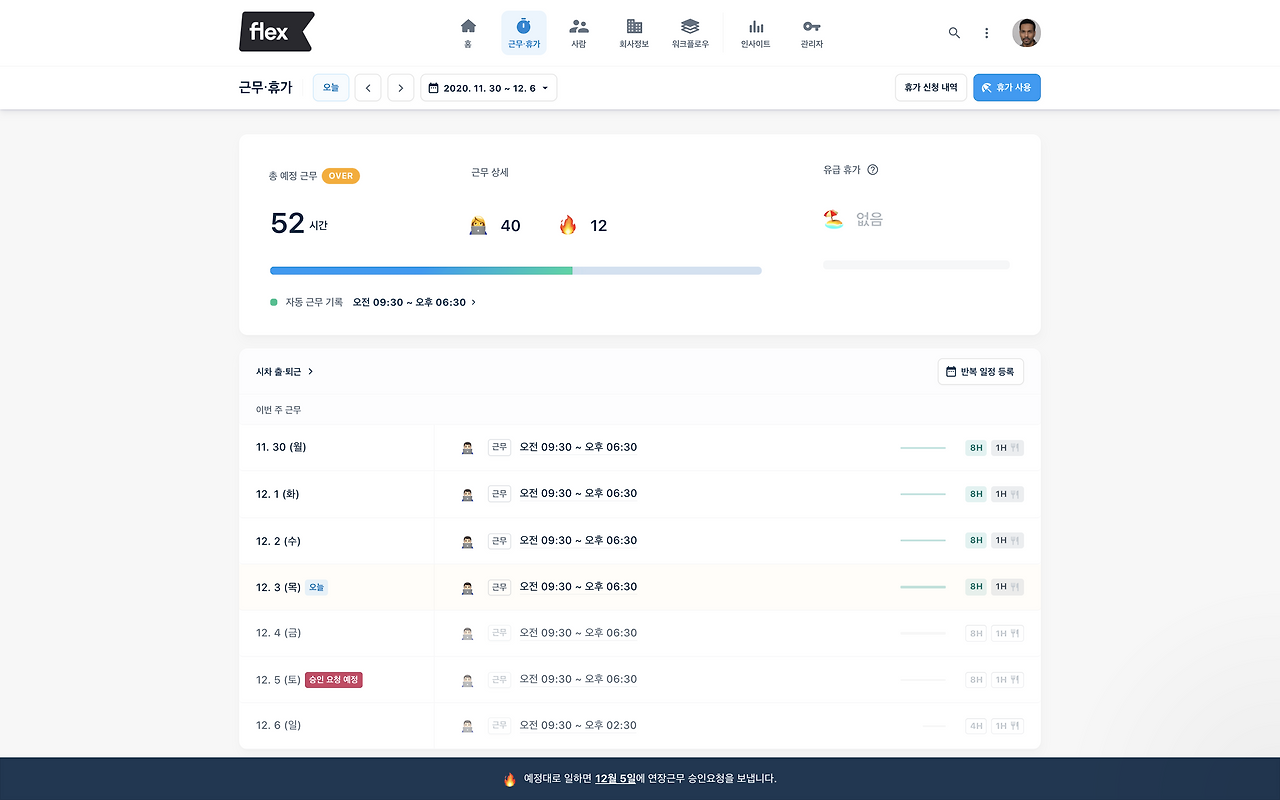Click the fire icon in bottom banner
The image size is (1280, 800).
click(x=510, y=779)
